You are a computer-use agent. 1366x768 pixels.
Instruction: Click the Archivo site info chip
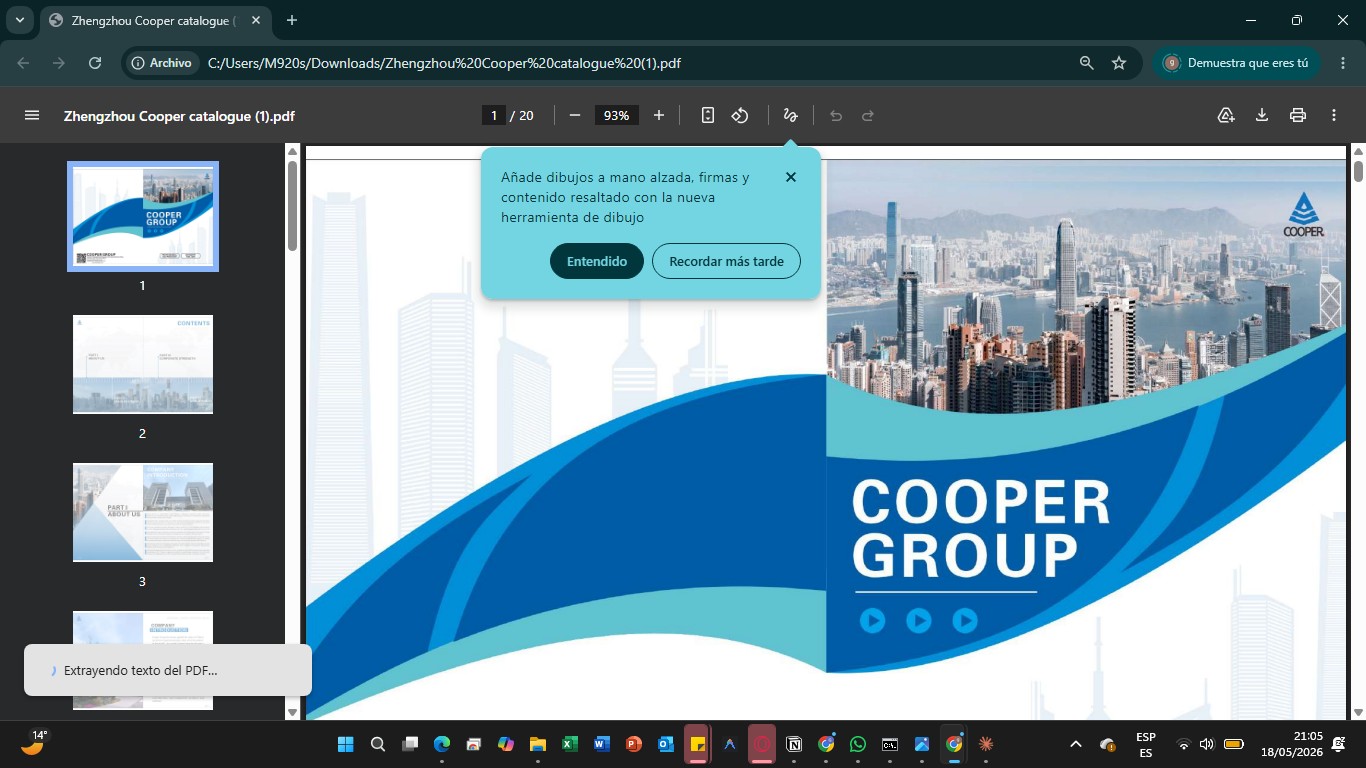(x=161, y=62)
